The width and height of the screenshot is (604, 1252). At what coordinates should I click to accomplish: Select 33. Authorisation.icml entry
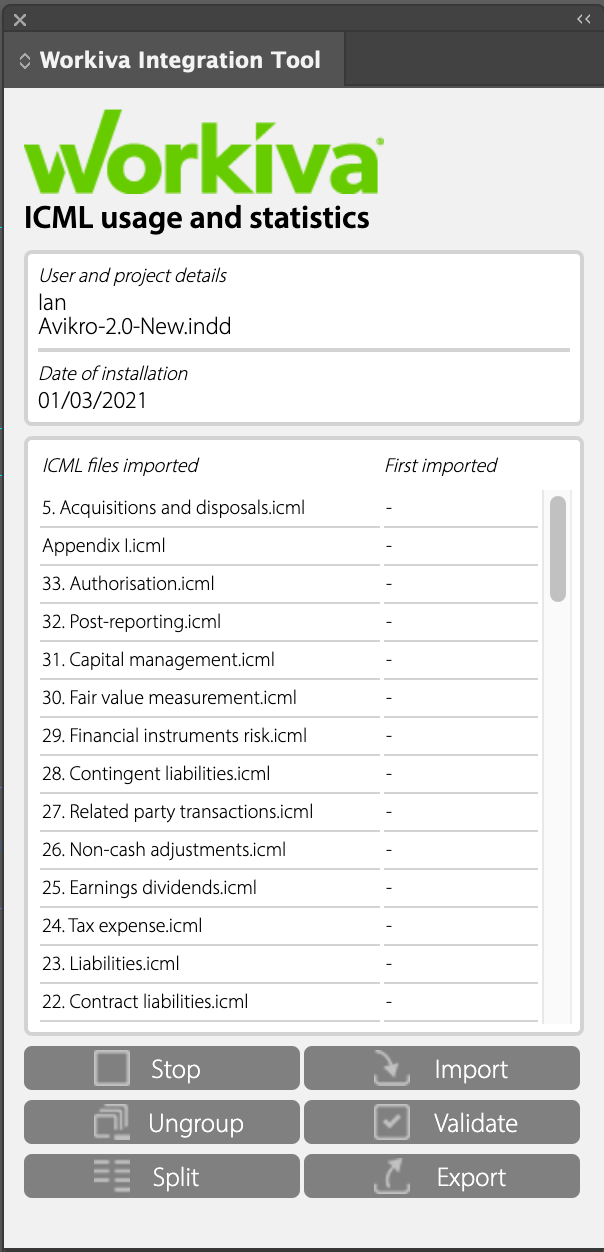pyautogui.click(x=128, y=584)
